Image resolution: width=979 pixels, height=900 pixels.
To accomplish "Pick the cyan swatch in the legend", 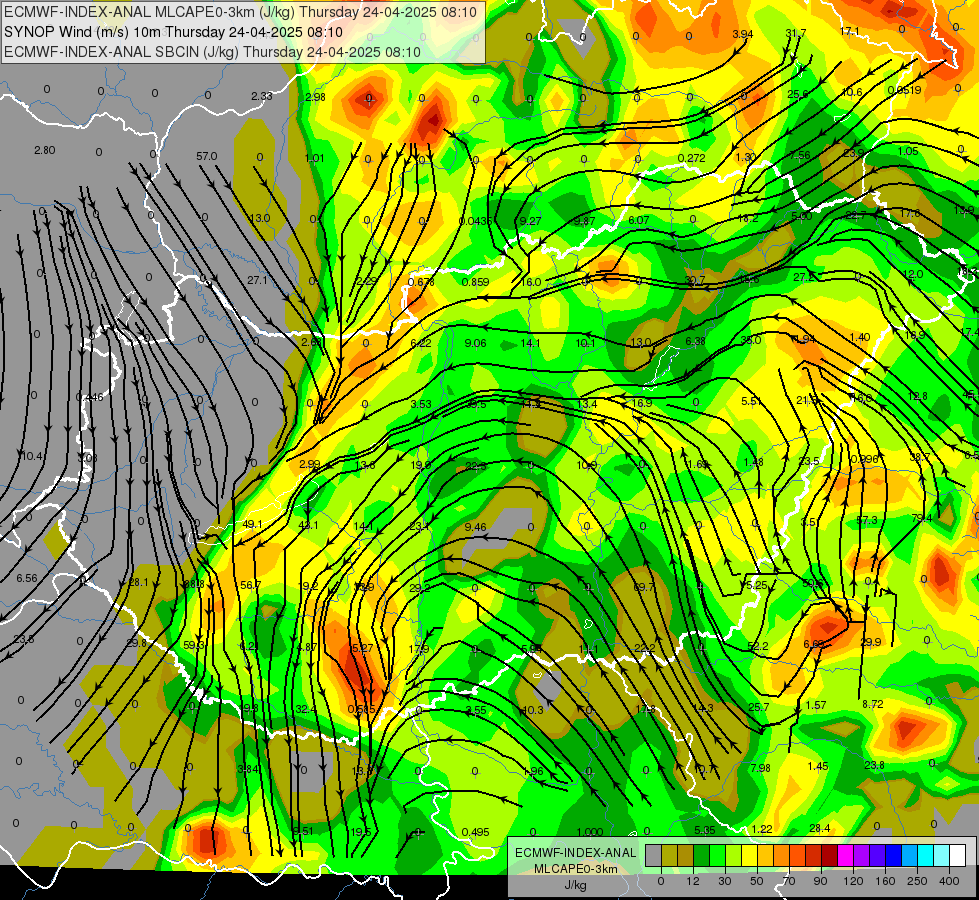I will (927, 855).
